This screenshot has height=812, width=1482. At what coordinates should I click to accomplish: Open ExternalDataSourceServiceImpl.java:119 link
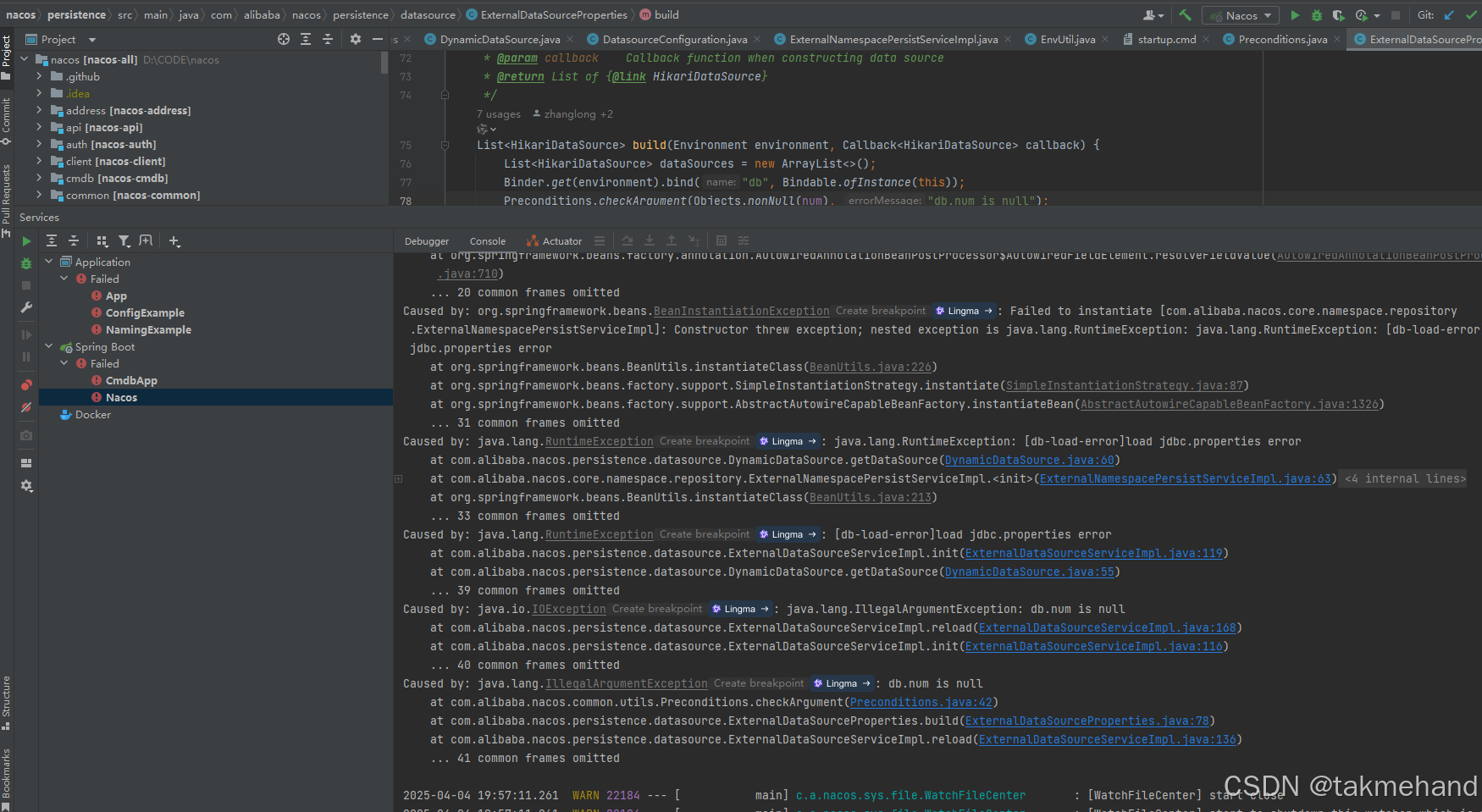point(1094,554)
